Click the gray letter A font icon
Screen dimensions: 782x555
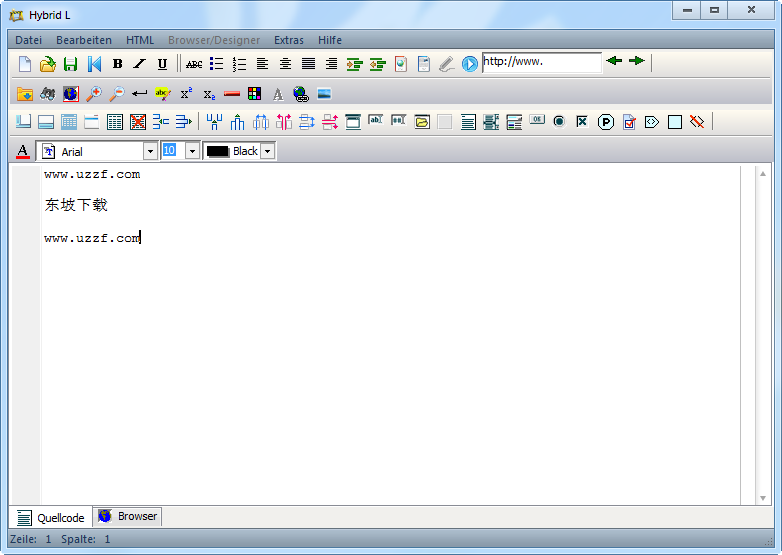coord(278,94)
